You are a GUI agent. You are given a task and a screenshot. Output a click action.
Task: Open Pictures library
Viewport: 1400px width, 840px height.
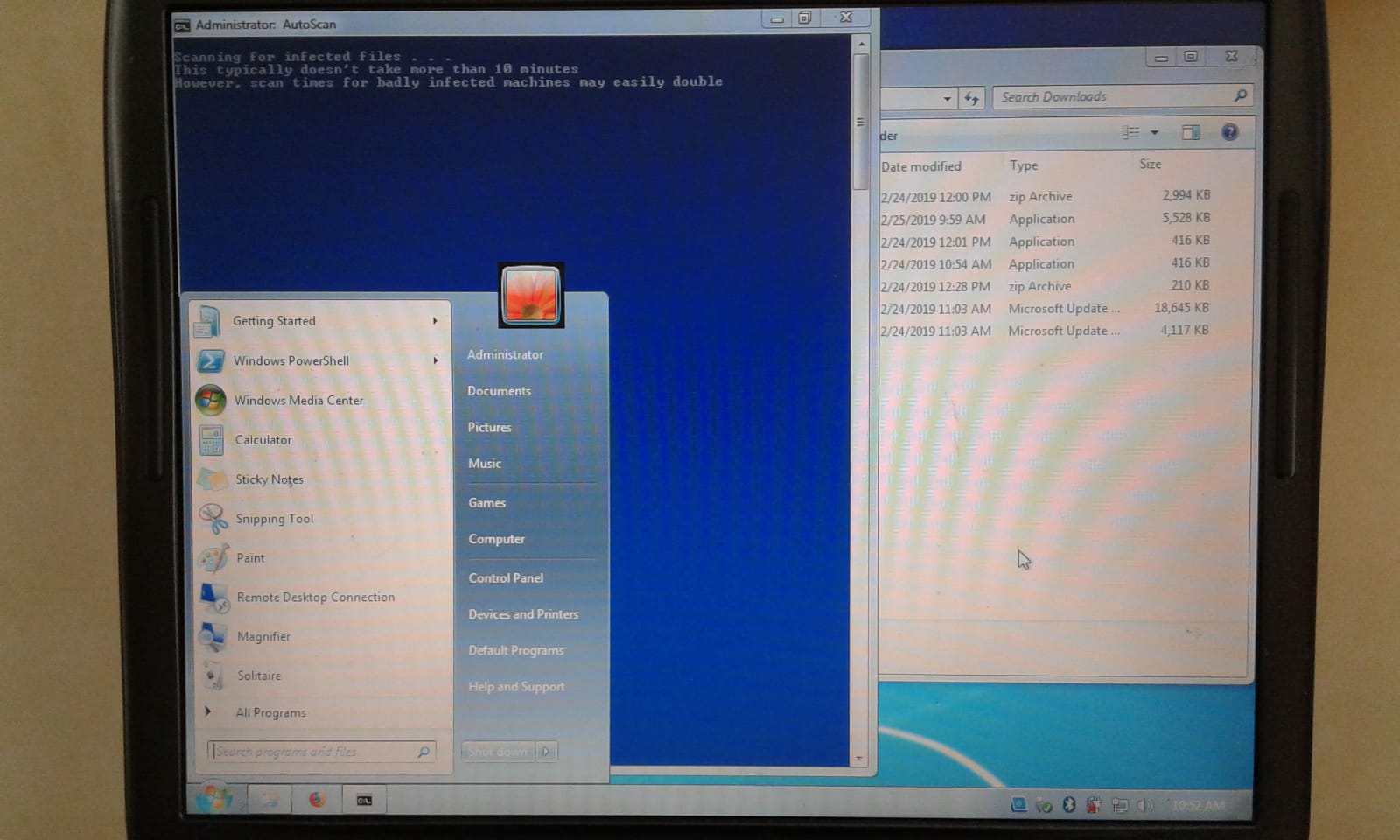pyautogui.click(x=489, y=427)
